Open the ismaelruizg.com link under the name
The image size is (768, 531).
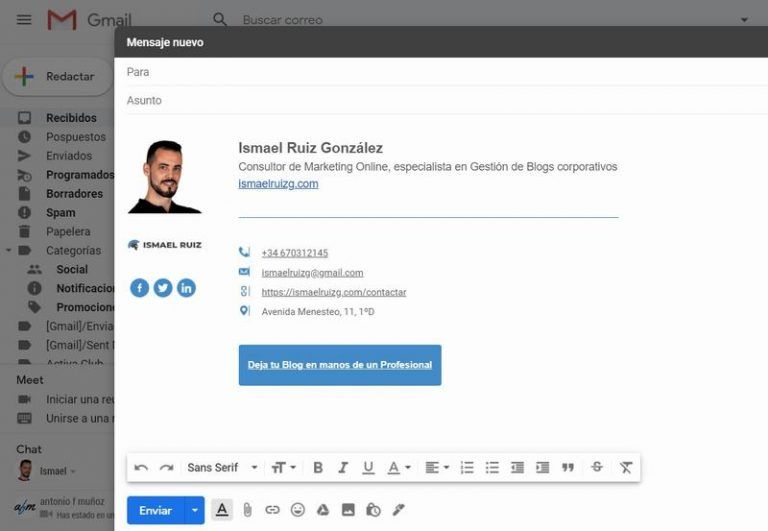278,184
